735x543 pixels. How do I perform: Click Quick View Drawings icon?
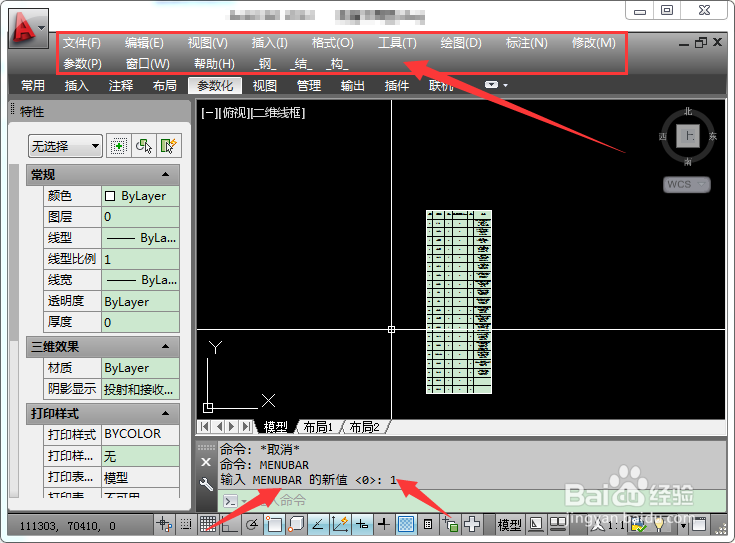point(558,524)
